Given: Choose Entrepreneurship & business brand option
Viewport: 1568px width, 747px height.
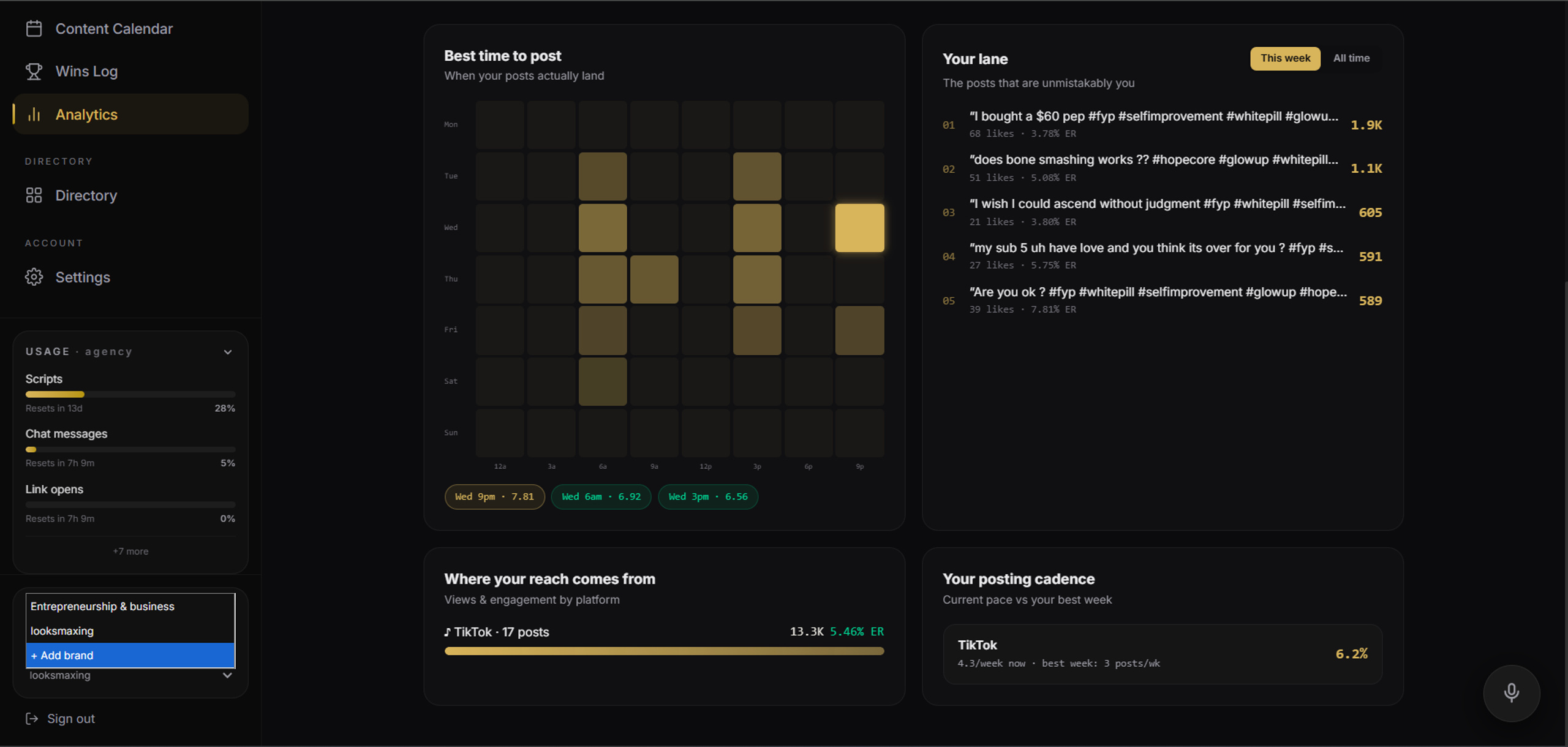Looking at the screenshot, I should (x=130, y=606).
